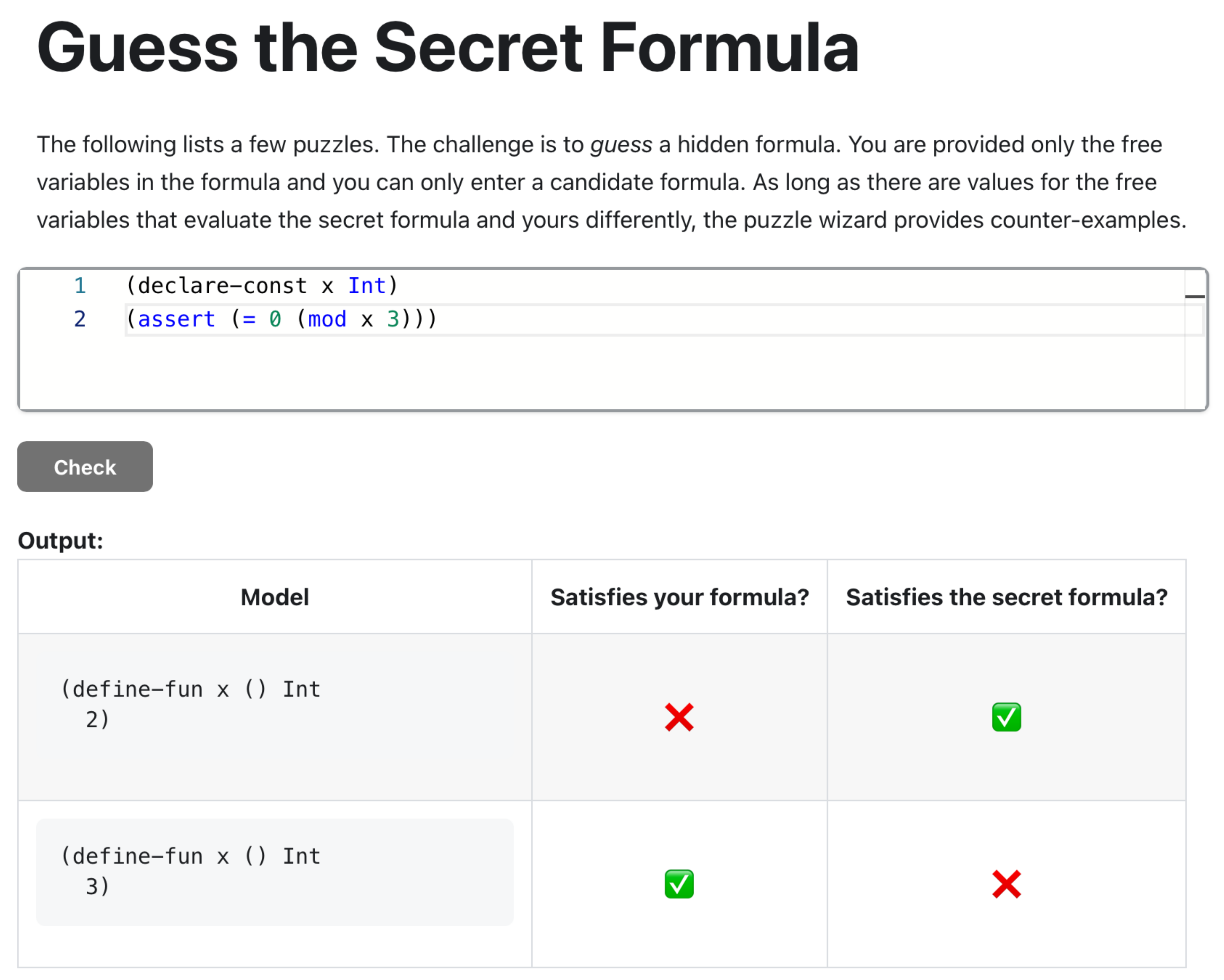Screen dimensions: 1224x980
Task: Click the Check button
Action: (85, 467)
